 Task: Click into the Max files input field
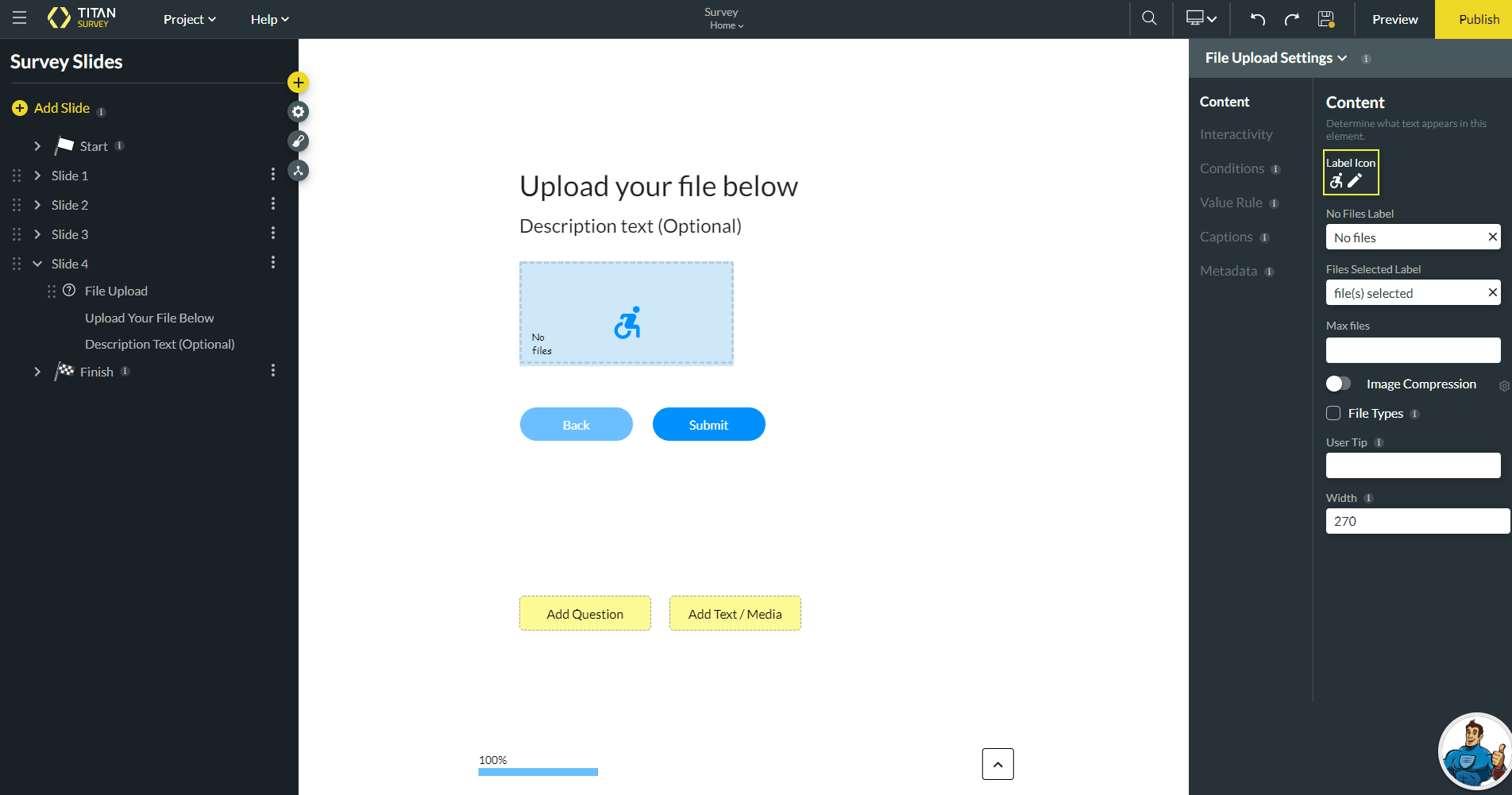coord(1413,350)
